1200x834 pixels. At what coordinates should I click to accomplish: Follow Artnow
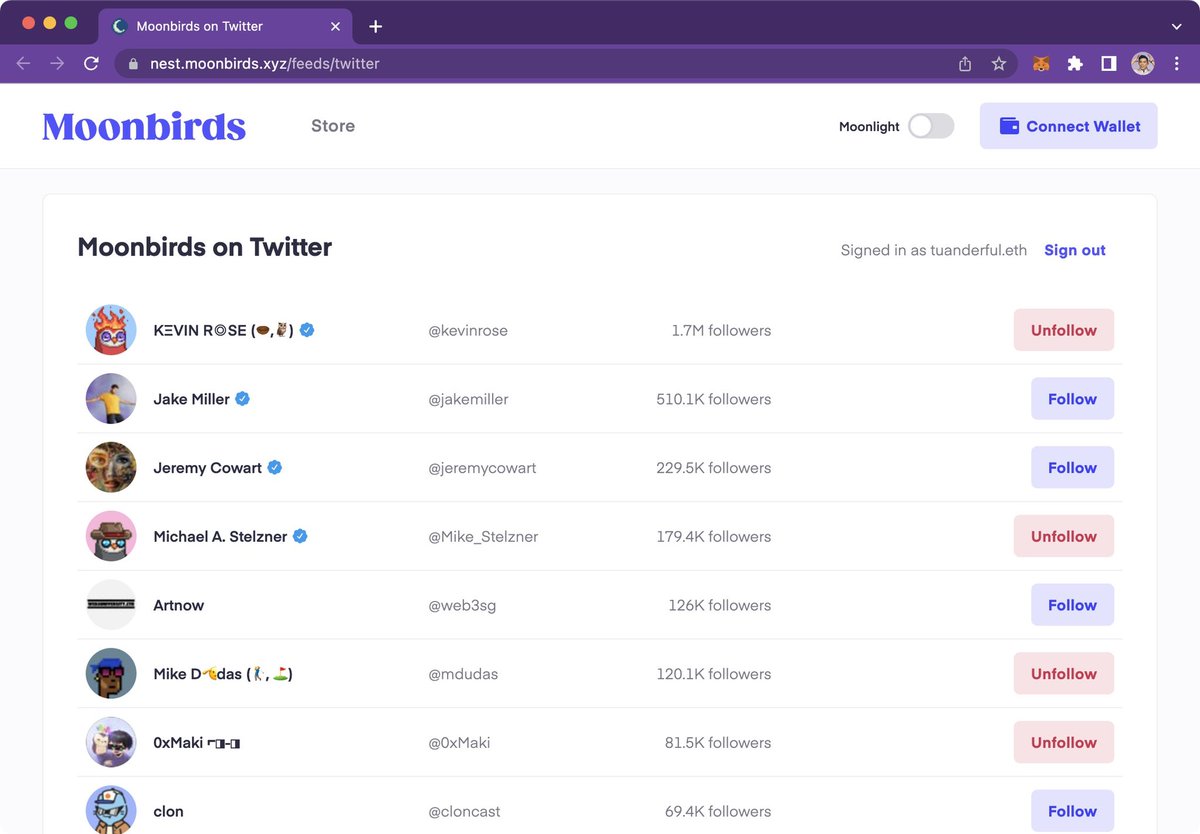click(1073, 605)
